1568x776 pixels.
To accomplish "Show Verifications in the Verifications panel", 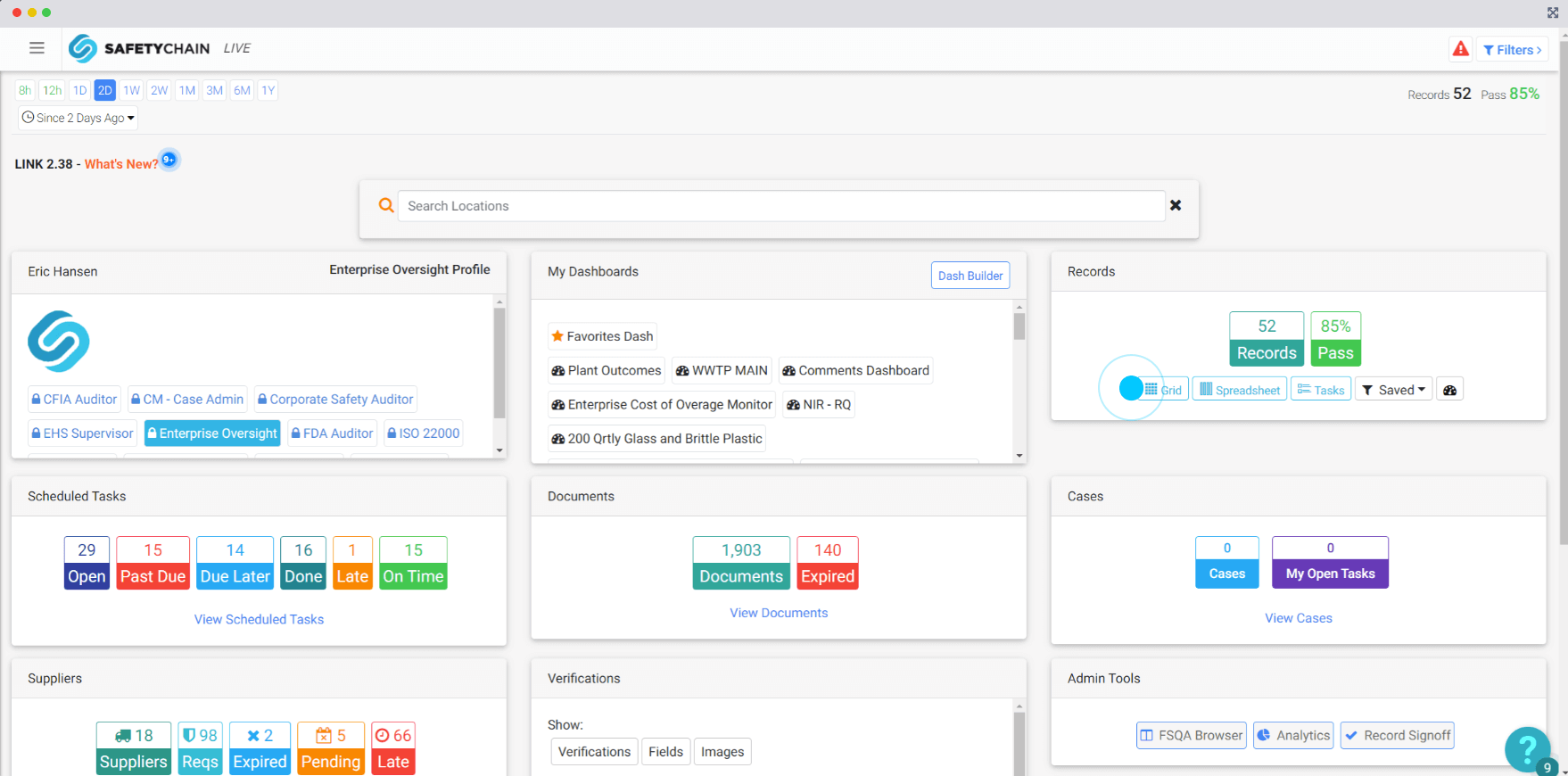I will click(x=594, y=752).
